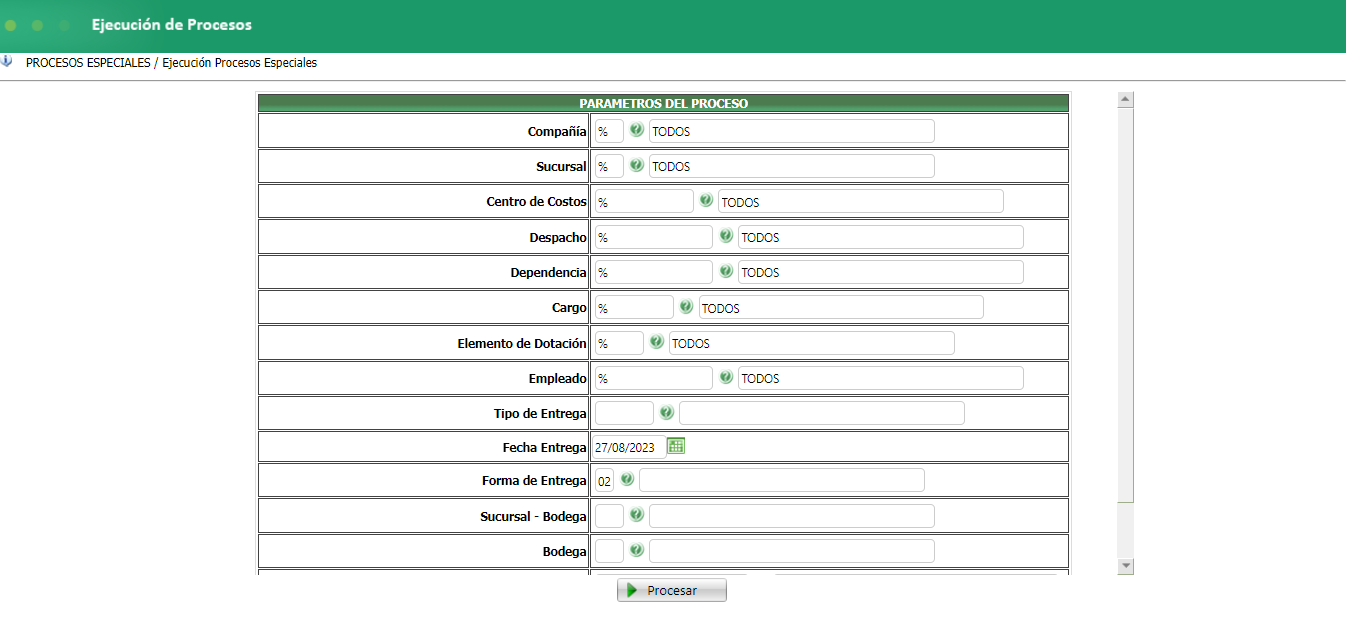Open the lookup icon for Empleado
This screenshot has height=633, width=1346.
pos(726,377)
